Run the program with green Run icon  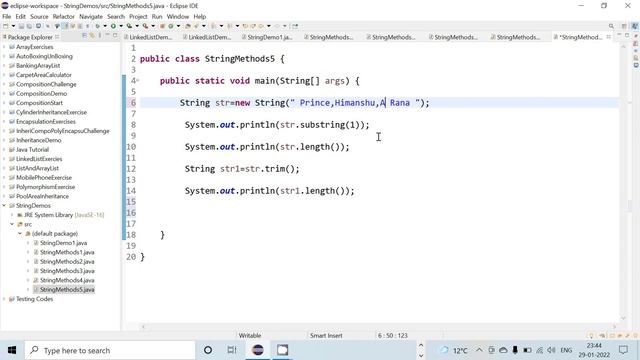(x=113, y=26)
